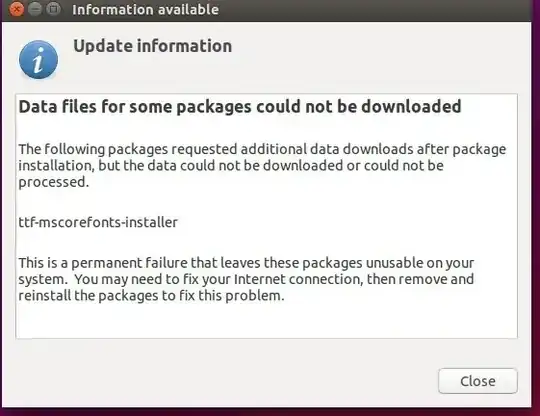The width and height of the screenshot is (540, 416).
Task: Click the word "processed." in the message
Action: [x=54, y=182]
